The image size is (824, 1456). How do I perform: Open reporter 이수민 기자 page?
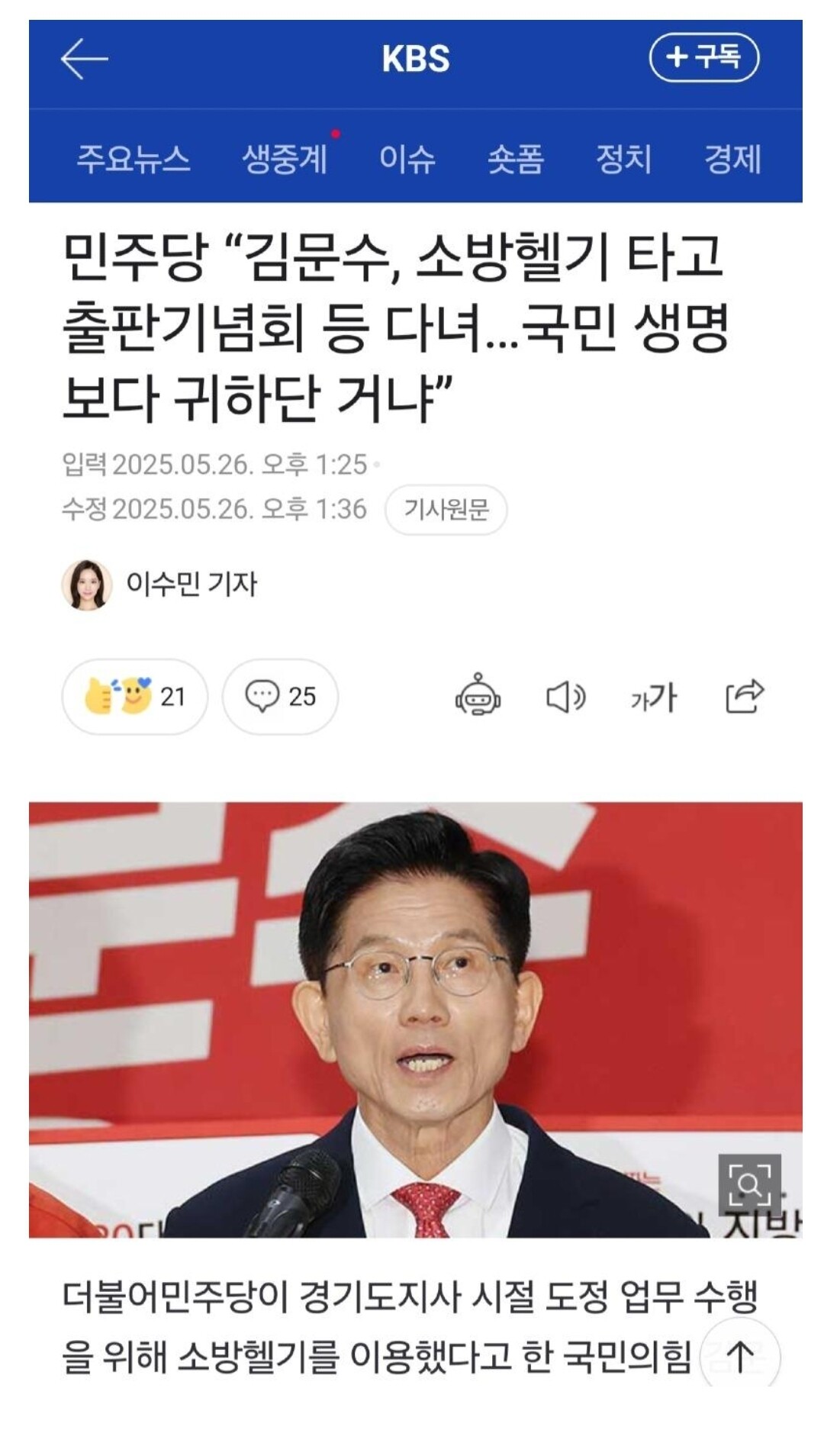[192, 585]
